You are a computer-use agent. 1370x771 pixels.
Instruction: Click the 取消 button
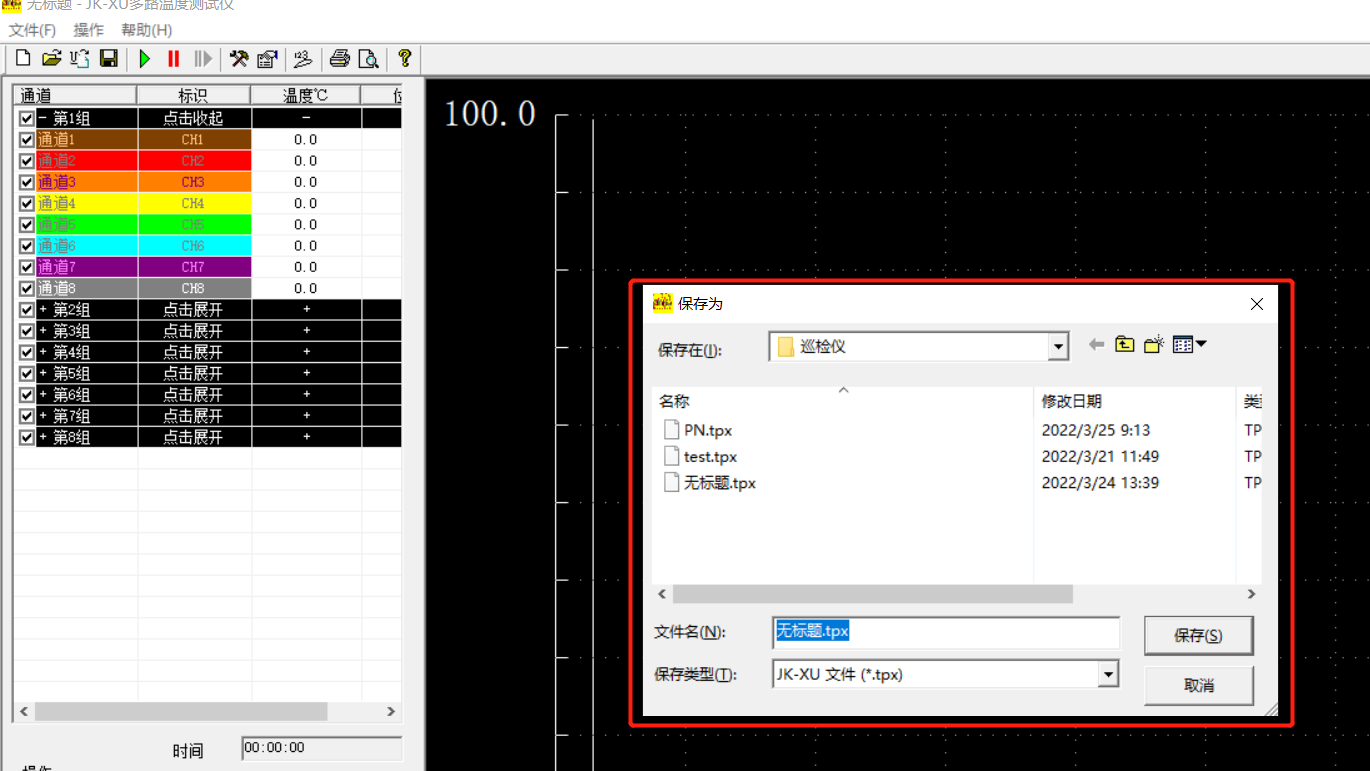[x=1198, y=686]
